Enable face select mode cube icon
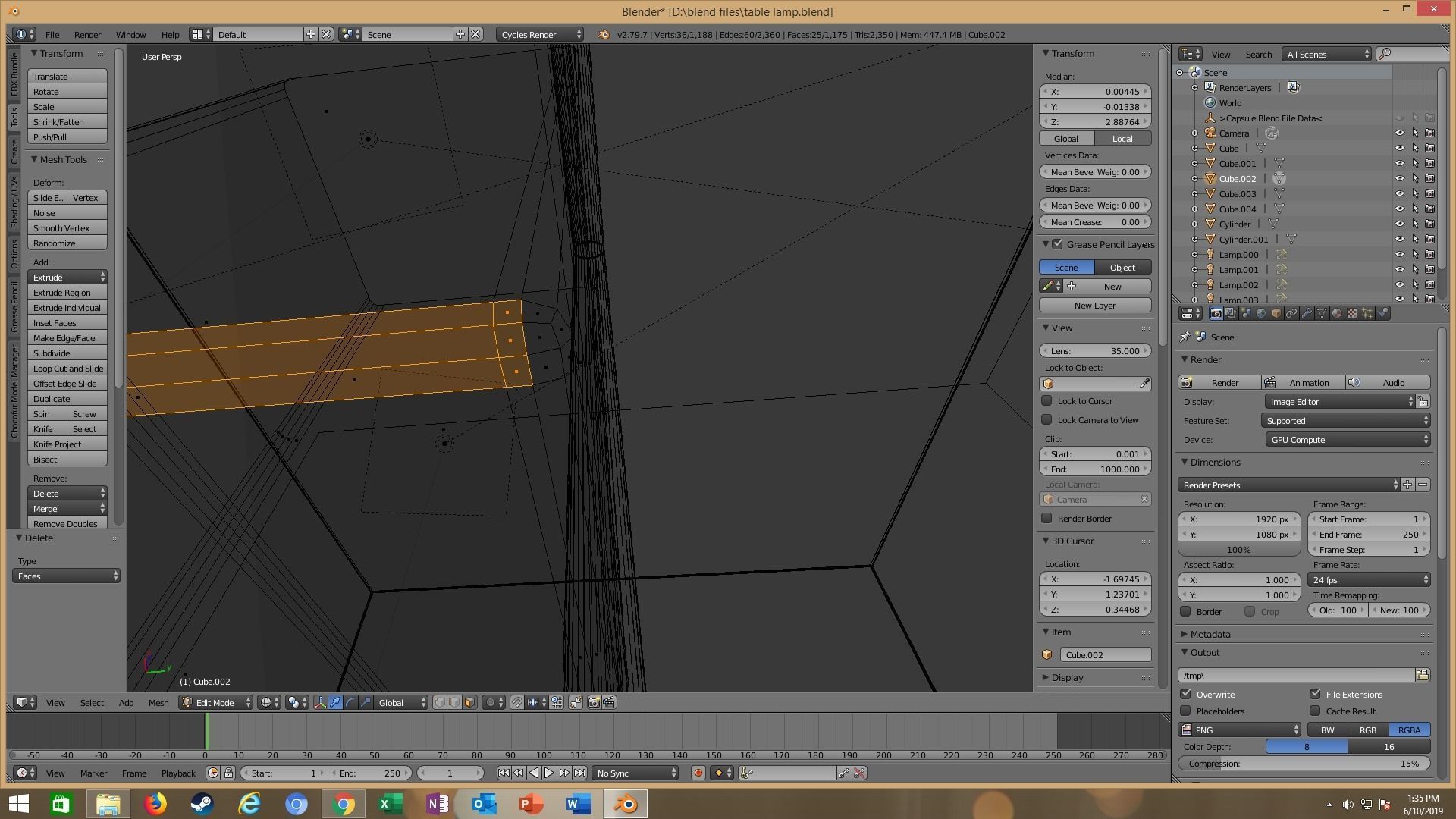Image resolution: width=1456 pixels, height=819 pixels. 469,702
